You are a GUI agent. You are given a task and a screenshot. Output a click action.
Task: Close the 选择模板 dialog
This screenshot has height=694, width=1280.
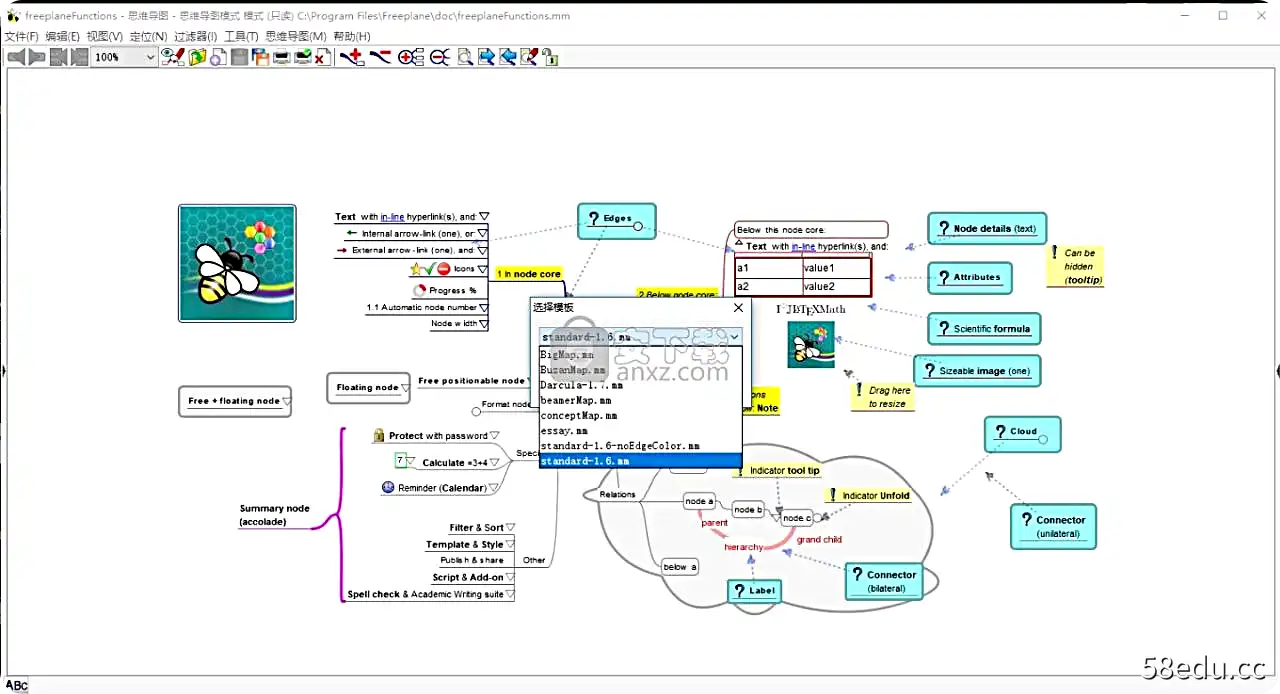click(x=738, y=308)
